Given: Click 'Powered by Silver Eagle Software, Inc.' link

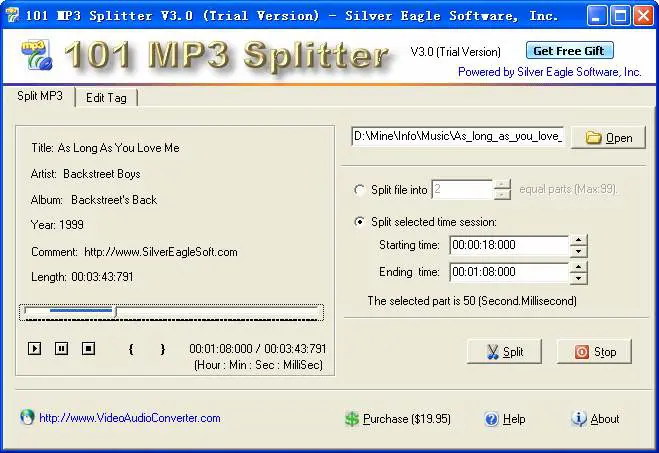Looking at the screenshot, I should pyautogui.click(x=549, y=72).
